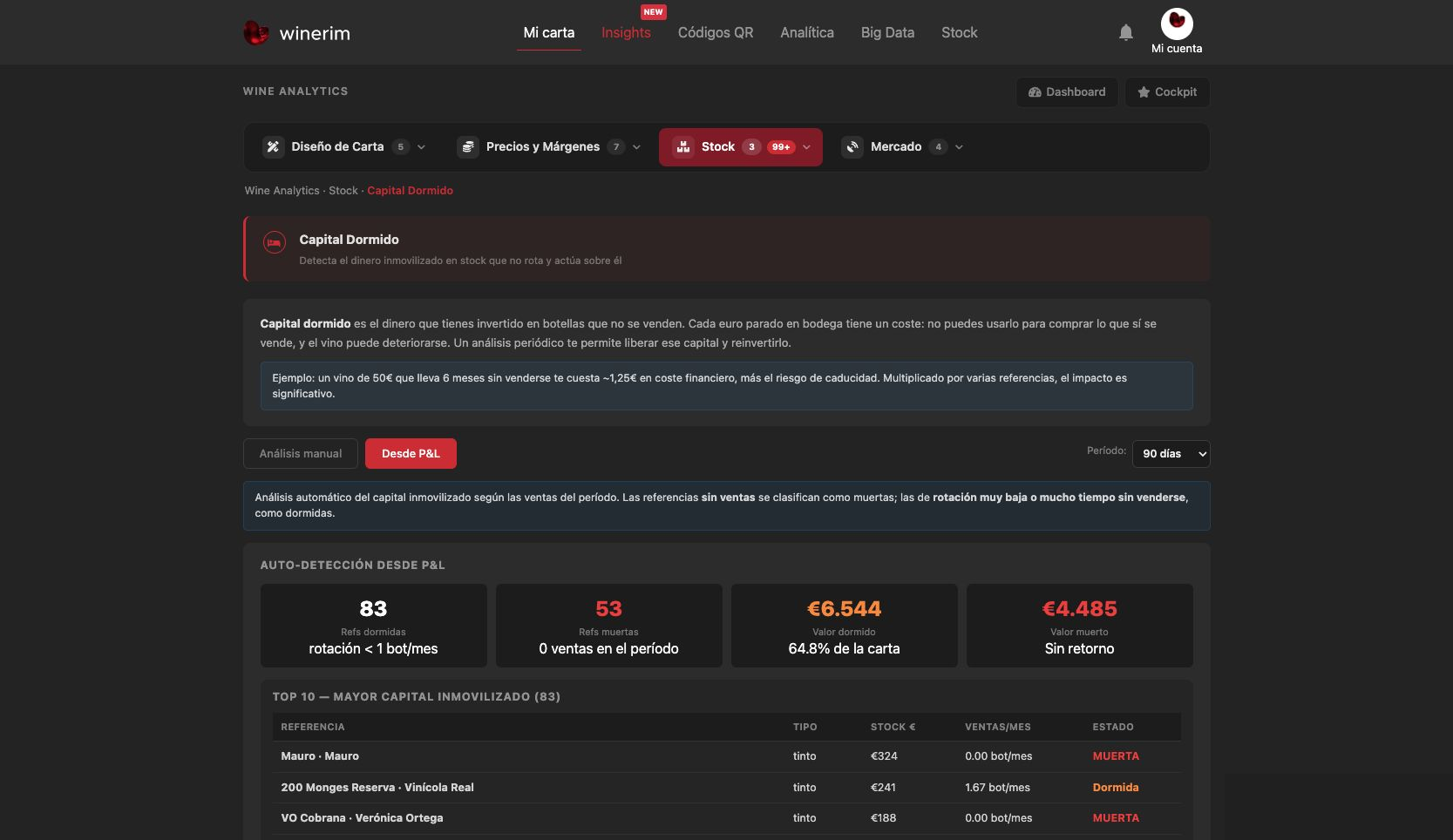Click the 99+ red badge on Stock
1453x840 pixels.
pos(781,147)
